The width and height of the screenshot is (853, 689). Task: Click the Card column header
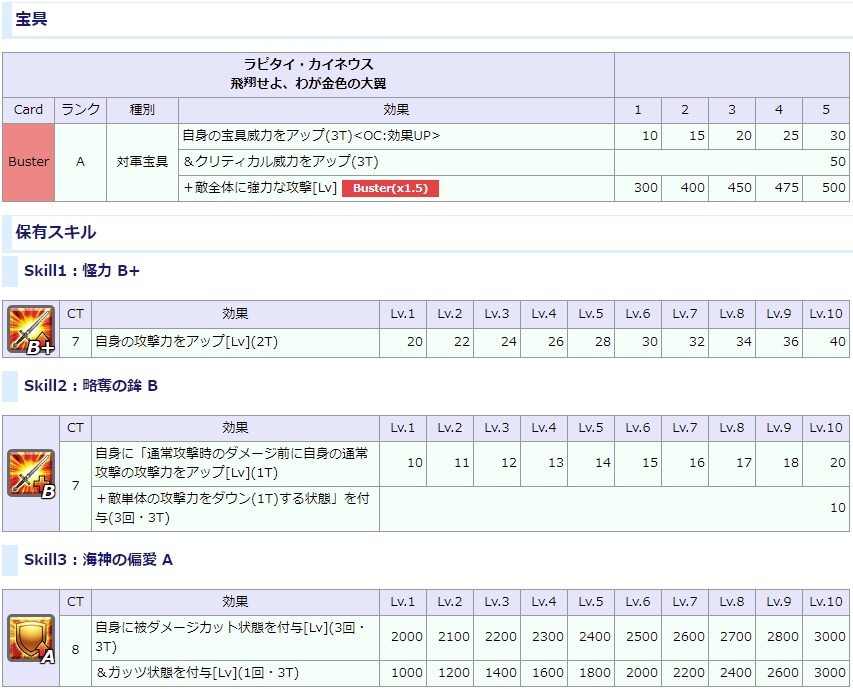click(28, 110)
